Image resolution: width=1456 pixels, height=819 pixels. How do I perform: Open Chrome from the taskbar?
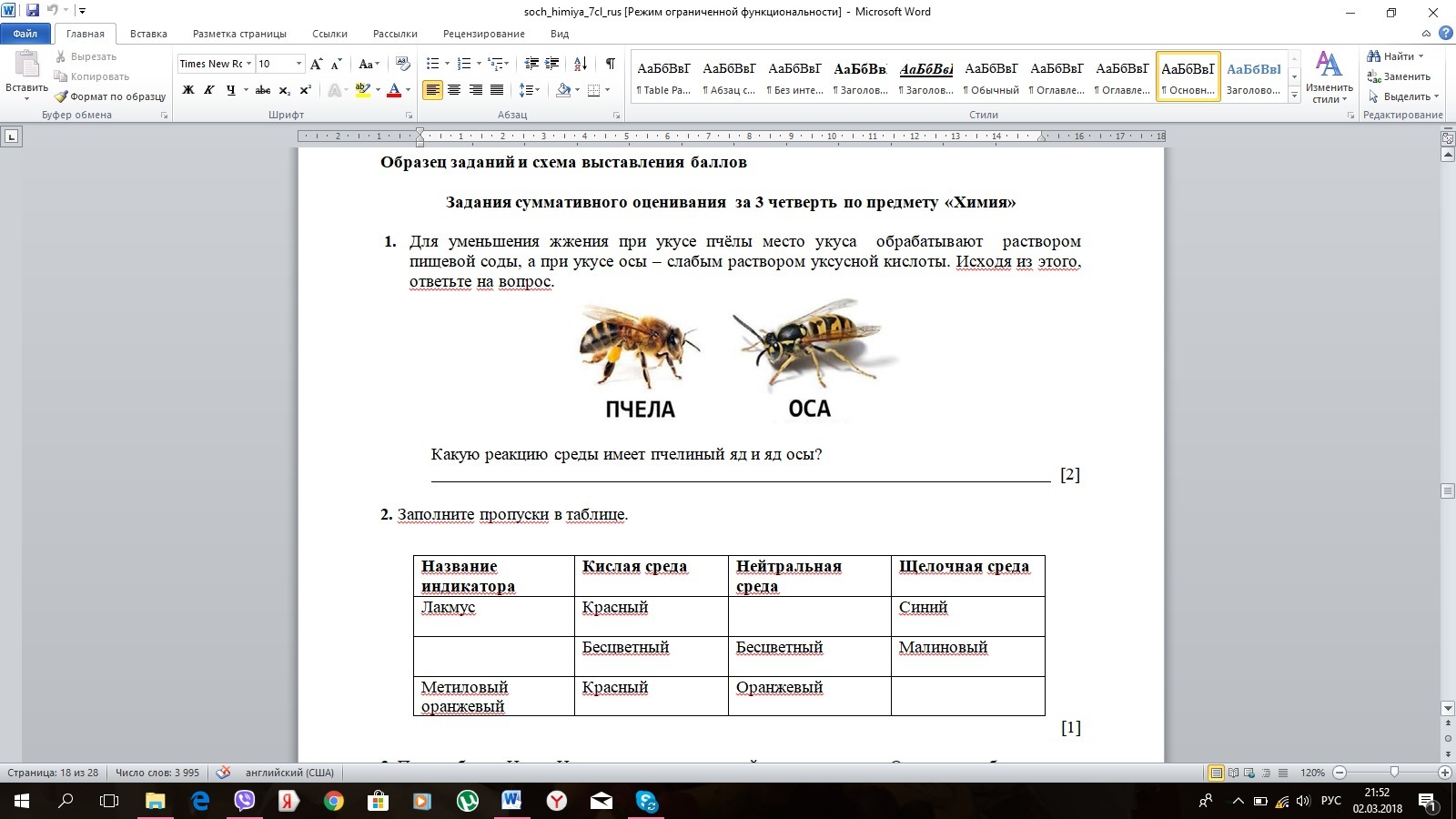point(334,802)
